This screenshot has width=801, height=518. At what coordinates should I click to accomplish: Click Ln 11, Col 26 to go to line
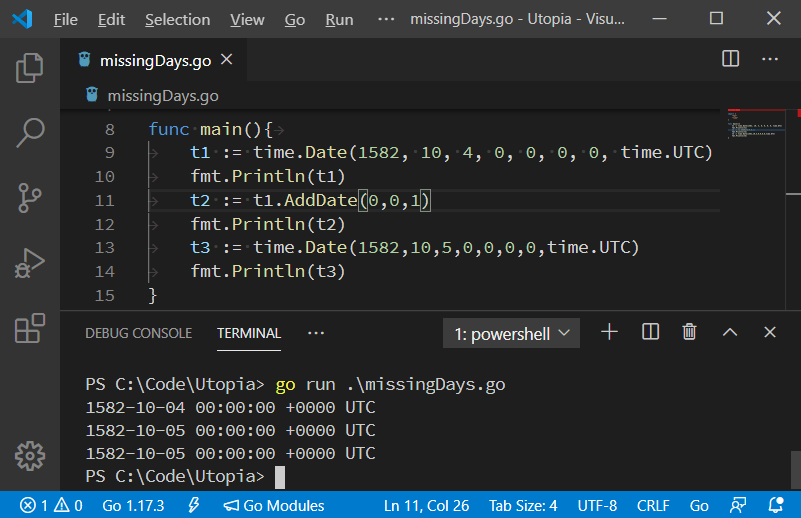pos(427,506)
